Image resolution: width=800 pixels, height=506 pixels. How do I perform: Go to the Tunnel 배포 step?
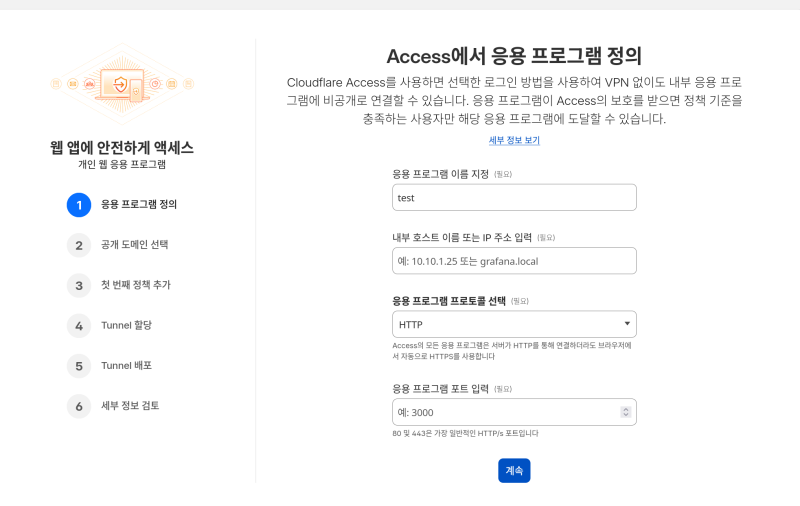coord(126,365)
